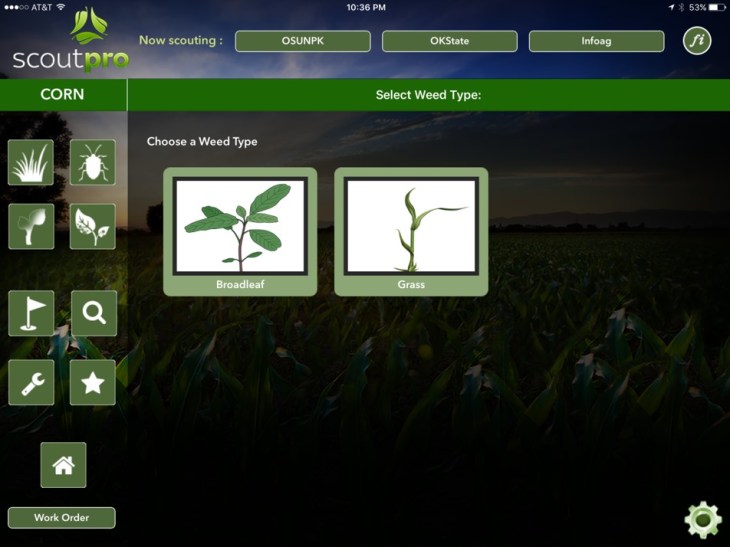Select the insect bug scouting icon
Image resolution: width=730 pixels, height=547 pixels.
pyautogui.click(x=93, y=162)
